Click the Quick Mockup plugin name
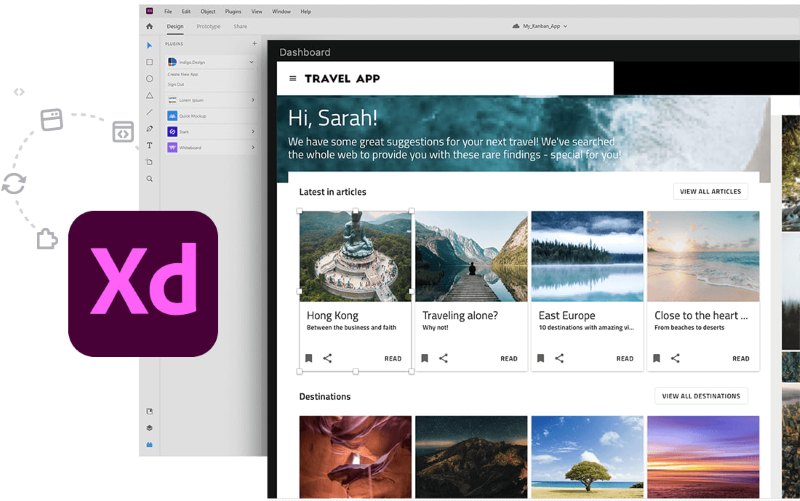 click(192, 116)
